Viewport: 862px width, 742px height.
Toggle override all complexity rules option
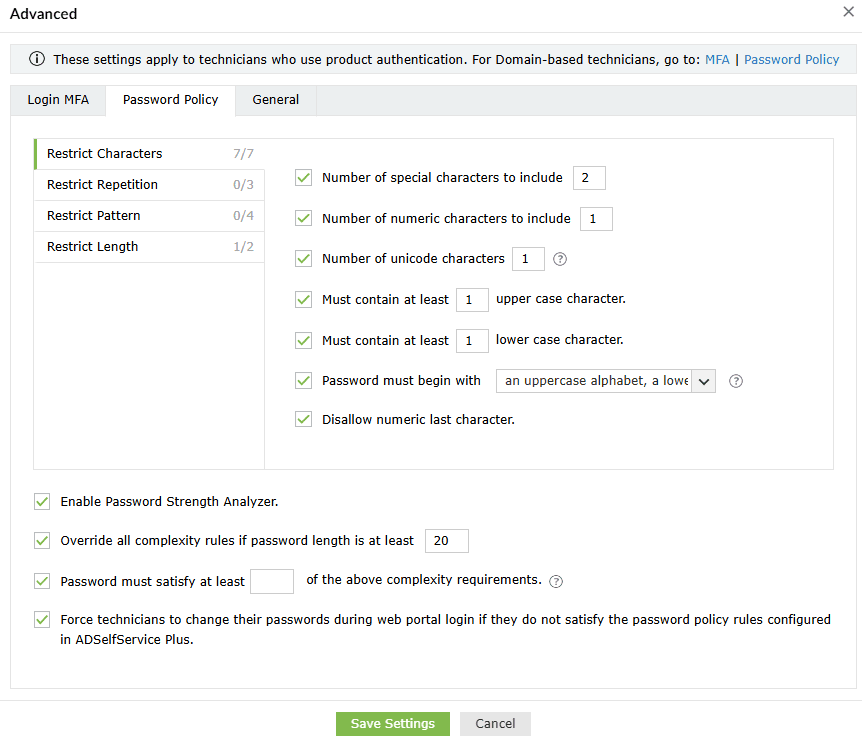(42, 540)
